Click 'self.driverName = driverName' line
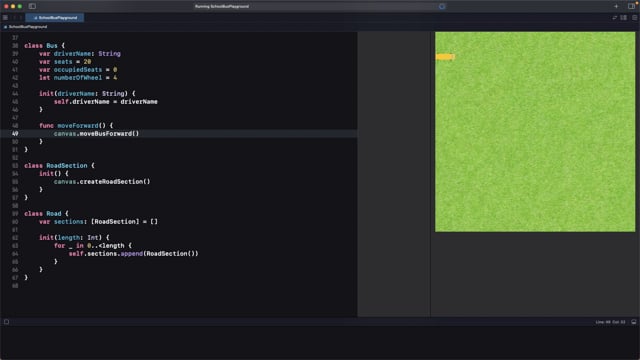 coord(106,102)
